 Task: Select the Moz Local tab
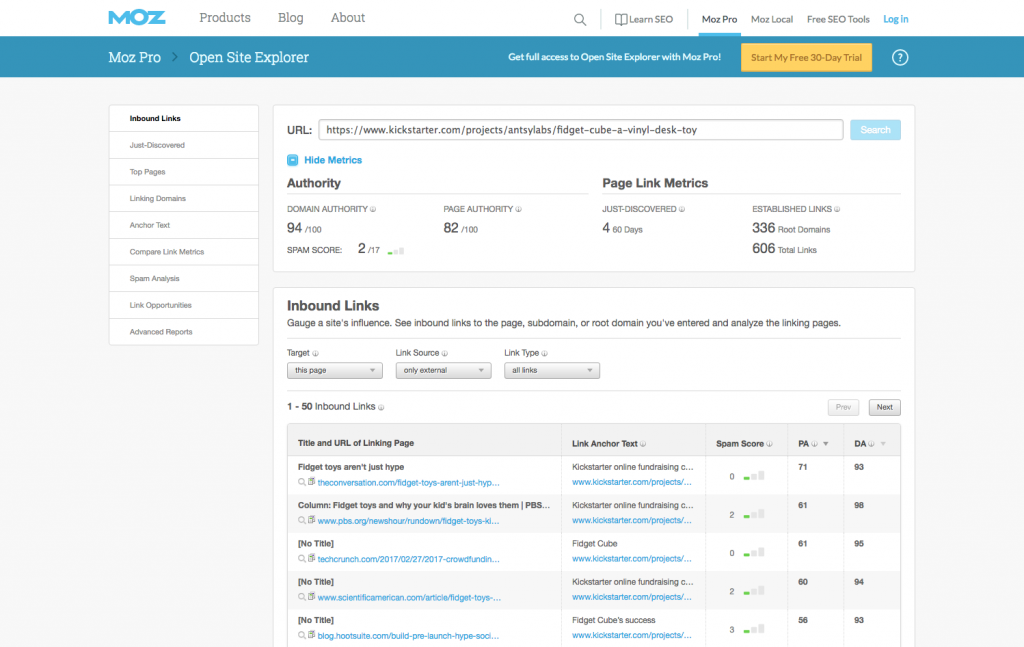tap(772, 20)
